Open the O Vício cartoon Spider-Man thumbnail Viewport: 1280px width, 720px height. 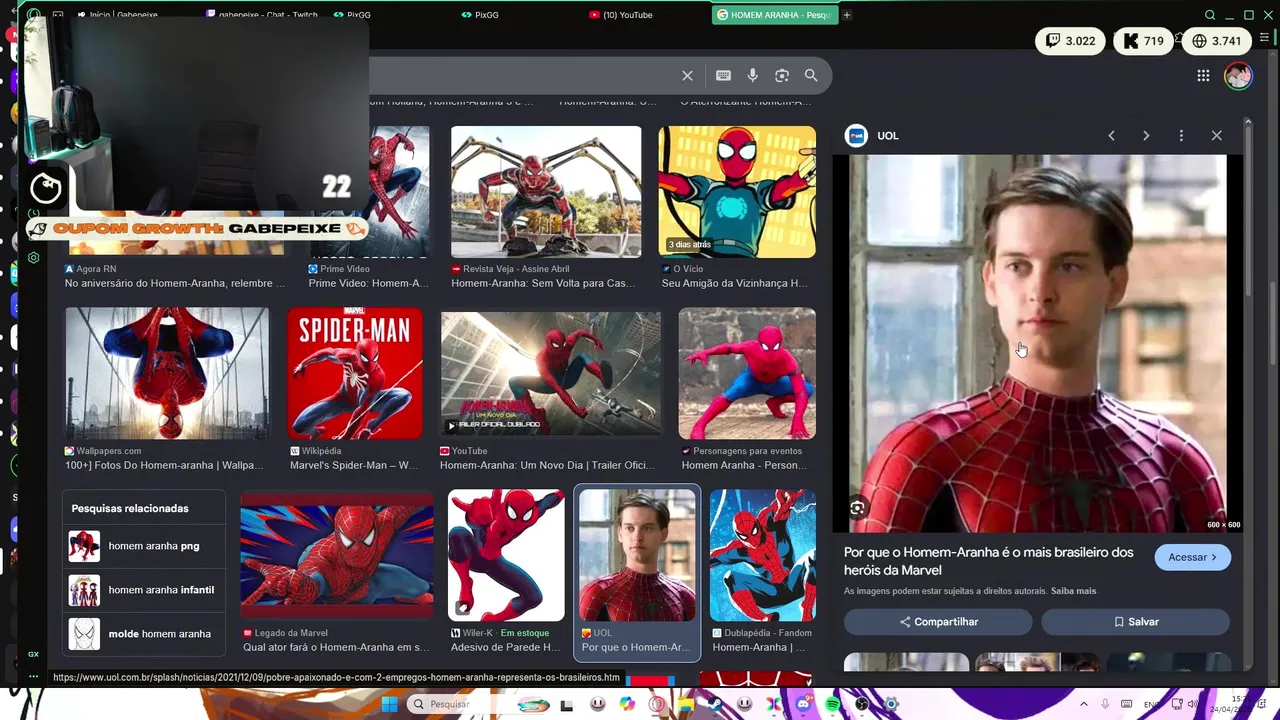[737, 191]
